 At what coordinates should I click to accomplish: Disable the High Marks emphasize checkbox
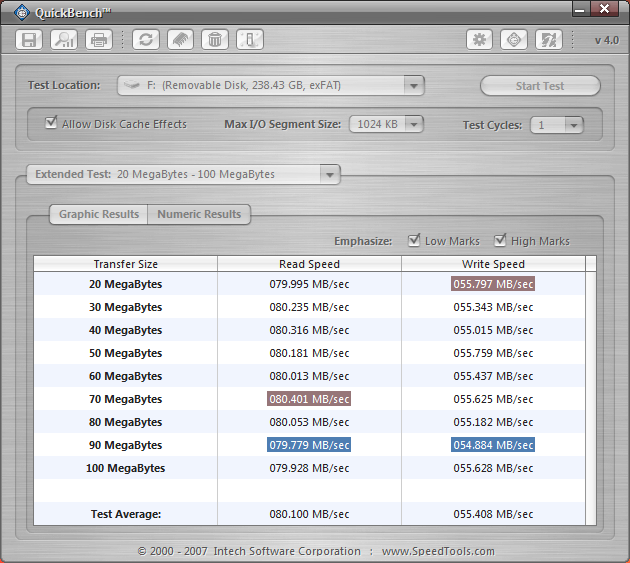tap(500, 241)
